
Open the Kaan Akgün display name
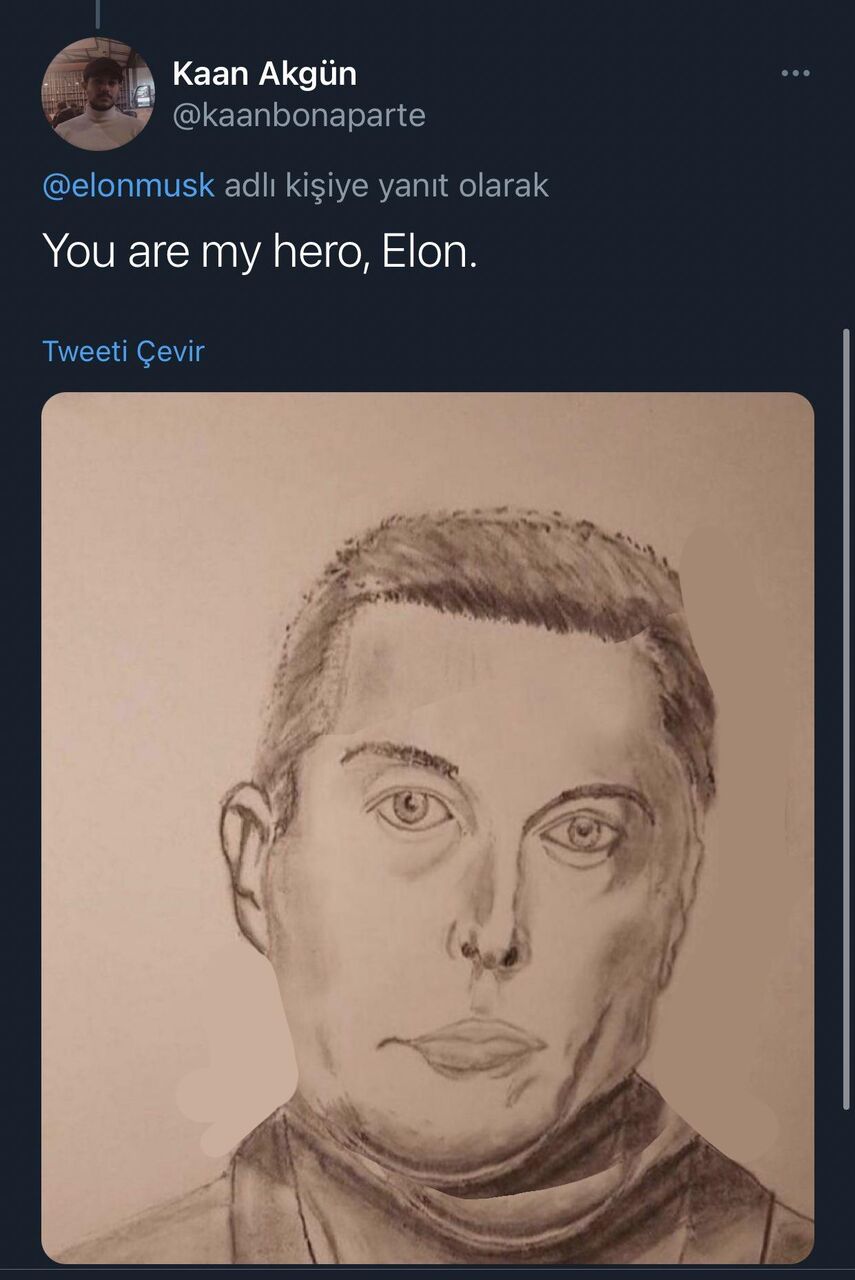click(x=264, y=73)
